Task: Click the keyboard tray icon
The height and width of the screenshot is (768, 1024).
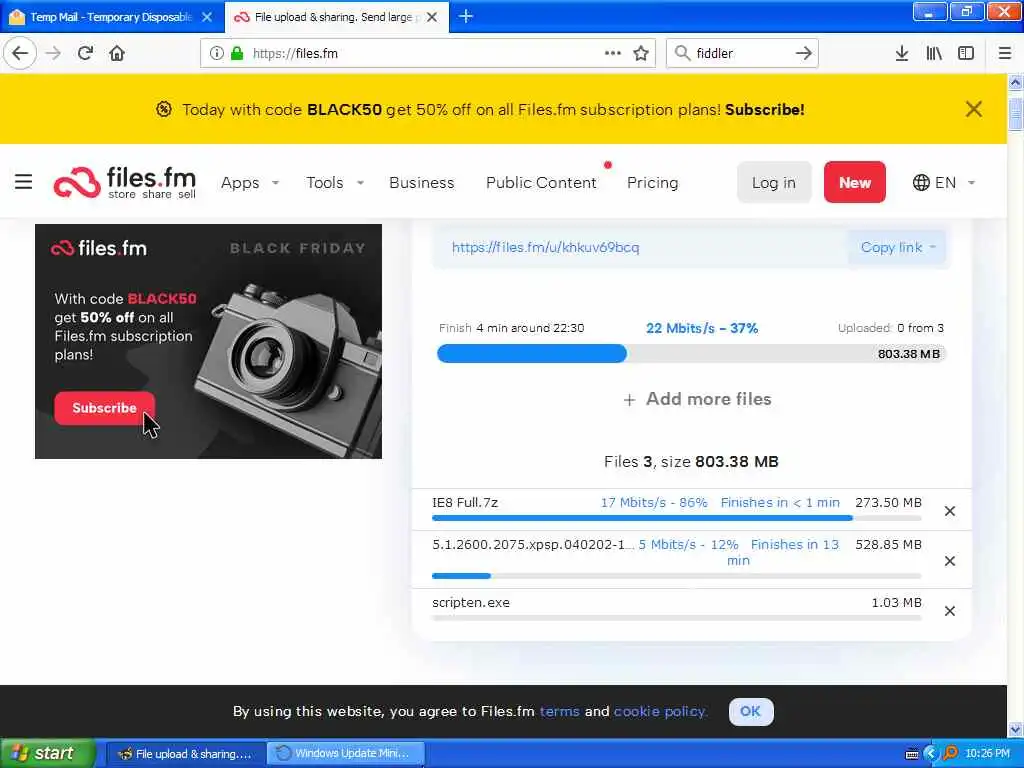Action: (912, 754)
